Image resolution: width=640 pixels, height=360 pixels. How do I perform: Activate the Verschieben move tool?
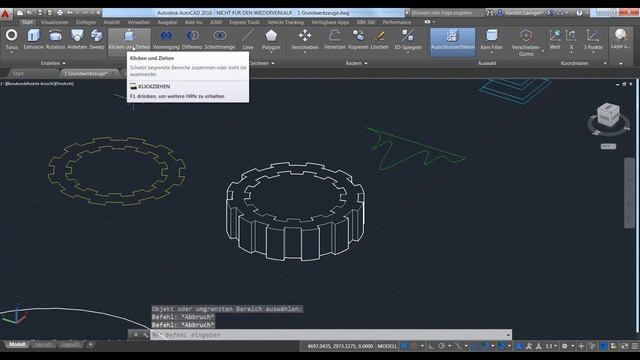[305, 39]
